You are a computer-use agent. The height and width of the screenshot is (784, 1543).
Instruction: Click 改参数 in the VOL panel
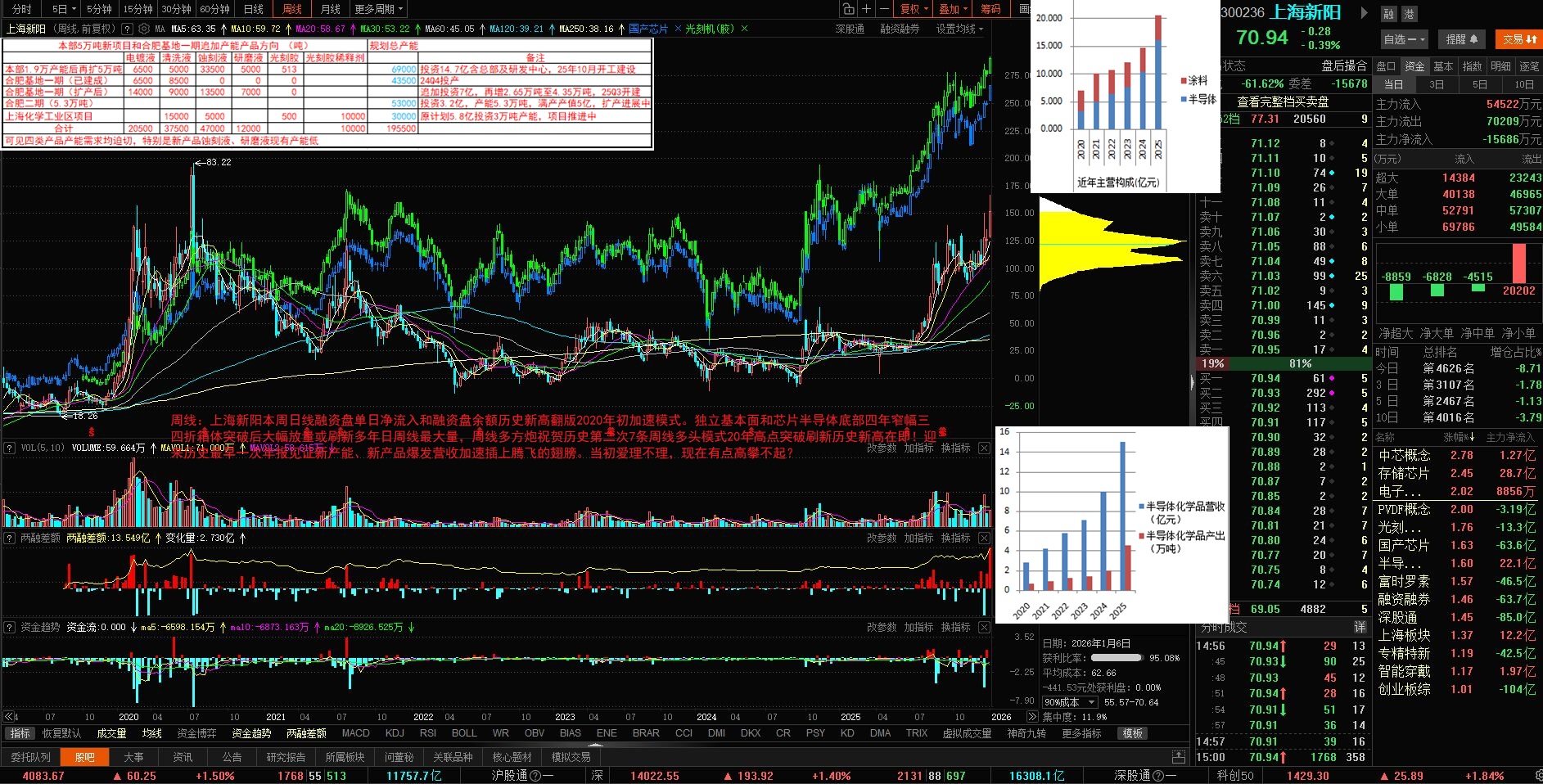click(x=882, y=448)
